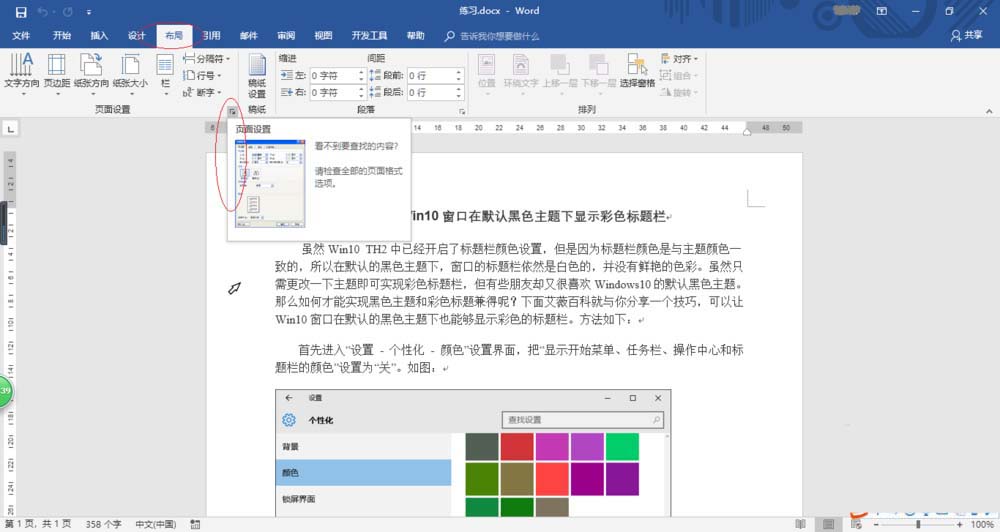This screenshot has width=1000, height=532.
Task: Click the document title about Win10 彩色标题栏
Action: coord(539,216)
